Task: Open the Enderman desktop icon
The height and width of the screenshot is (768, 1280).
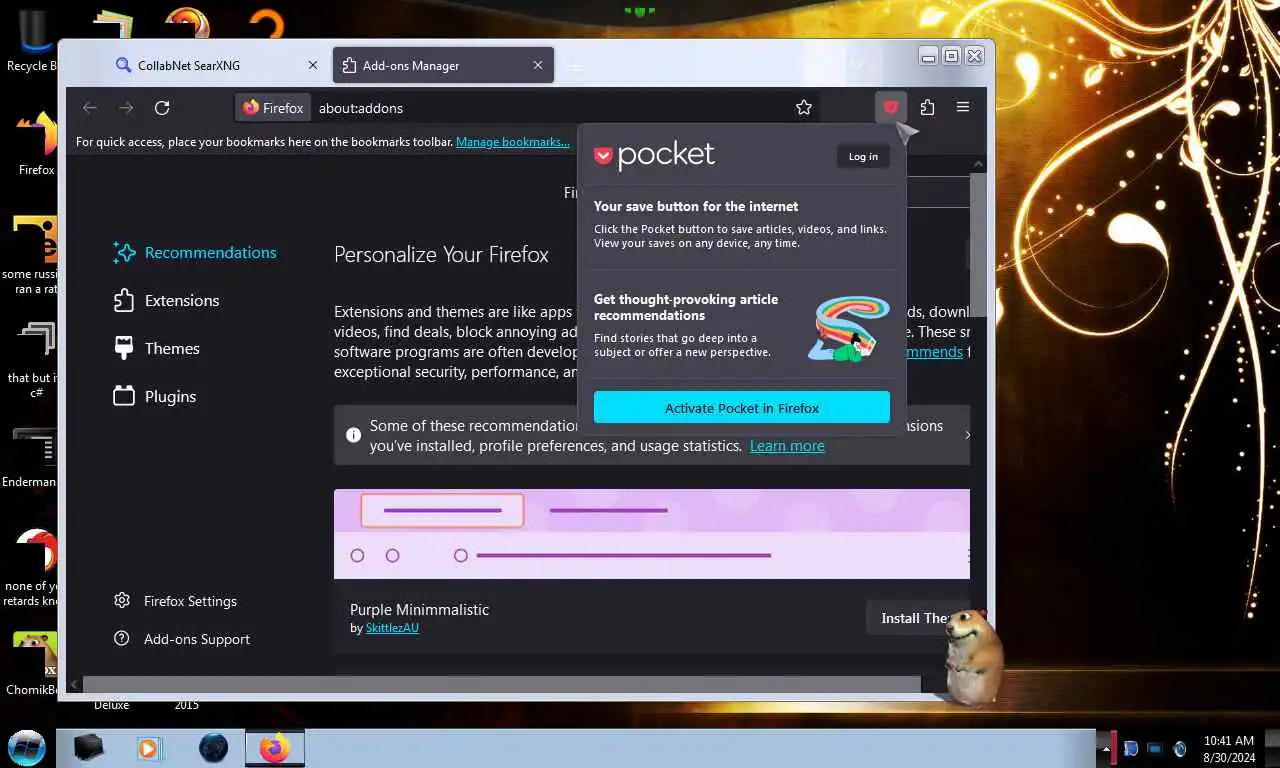Action: coord(32,457)
